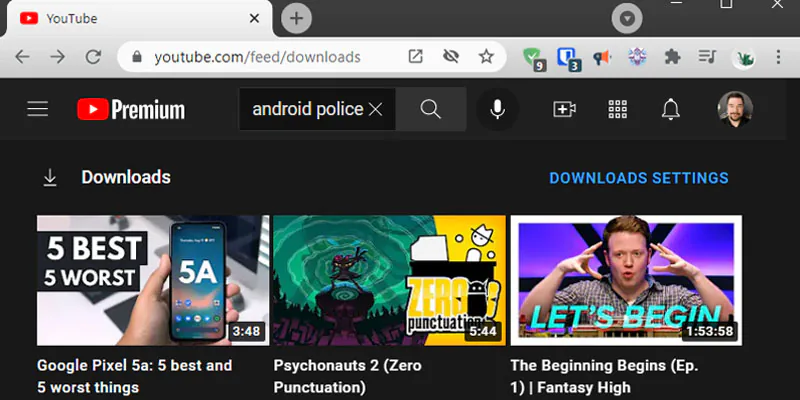Image resolution: width=800 pixels, height=400 pixels.
Task: Open the media controls playlist icon
Action: click(707, 56)
